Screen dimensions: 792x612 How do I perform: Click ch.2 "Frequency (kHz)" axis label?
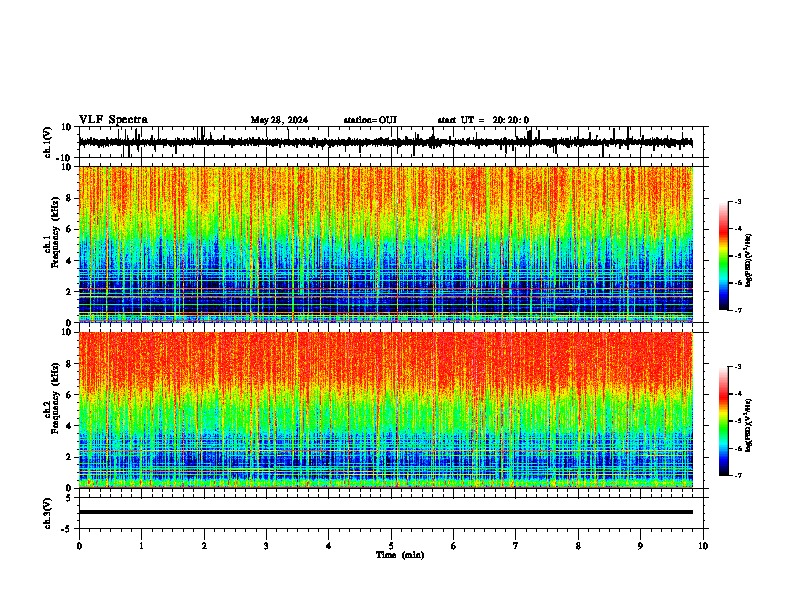(x=55, y=397)
